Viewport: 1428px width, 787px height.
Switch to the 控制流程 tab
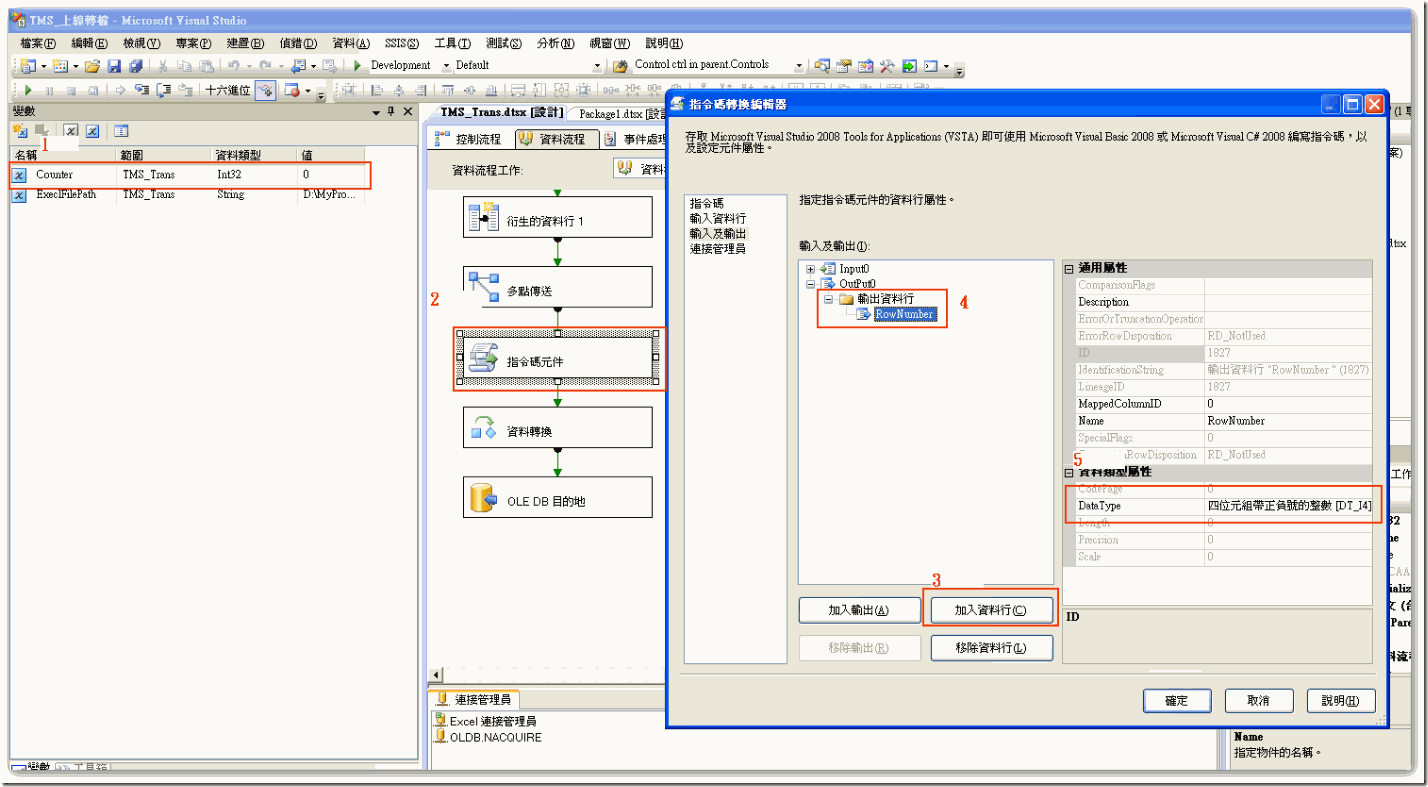click(468, 139)
